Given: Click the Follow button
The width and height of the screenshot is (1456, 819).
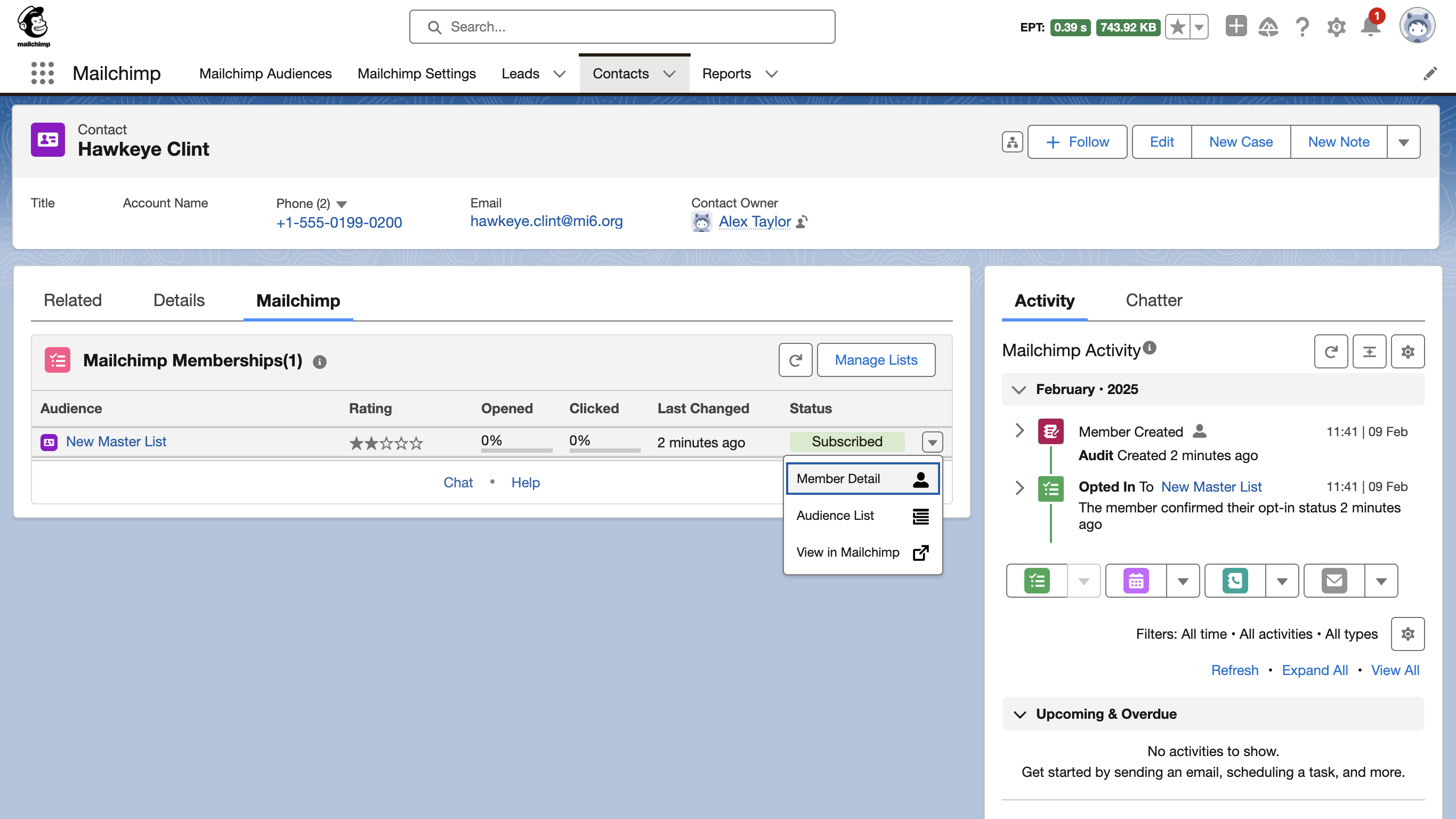Looking at the screenshot, I should pyautogui.click(x=1077, y=142).
